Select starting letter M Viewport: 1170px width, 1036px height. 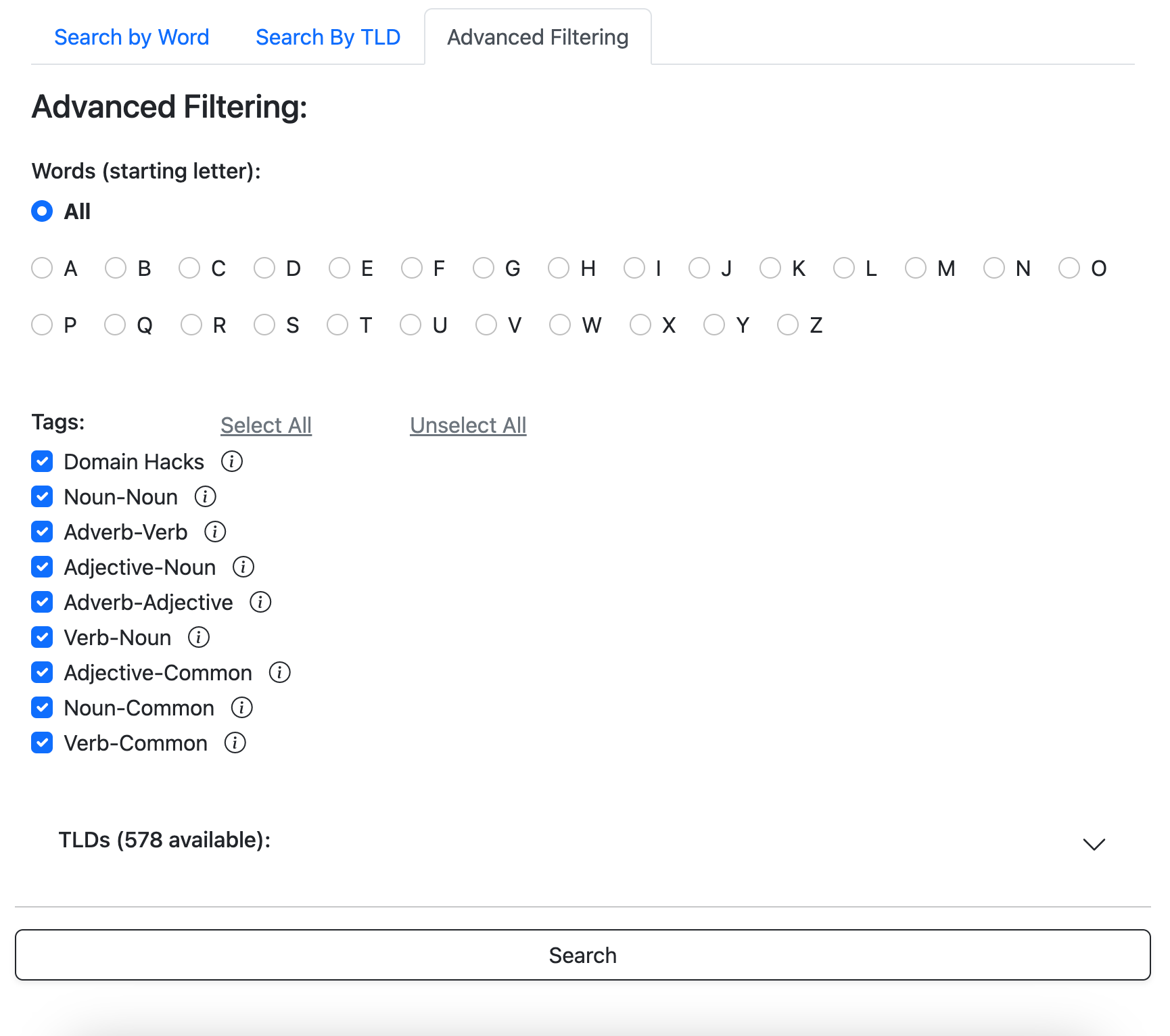coord(916,268)
